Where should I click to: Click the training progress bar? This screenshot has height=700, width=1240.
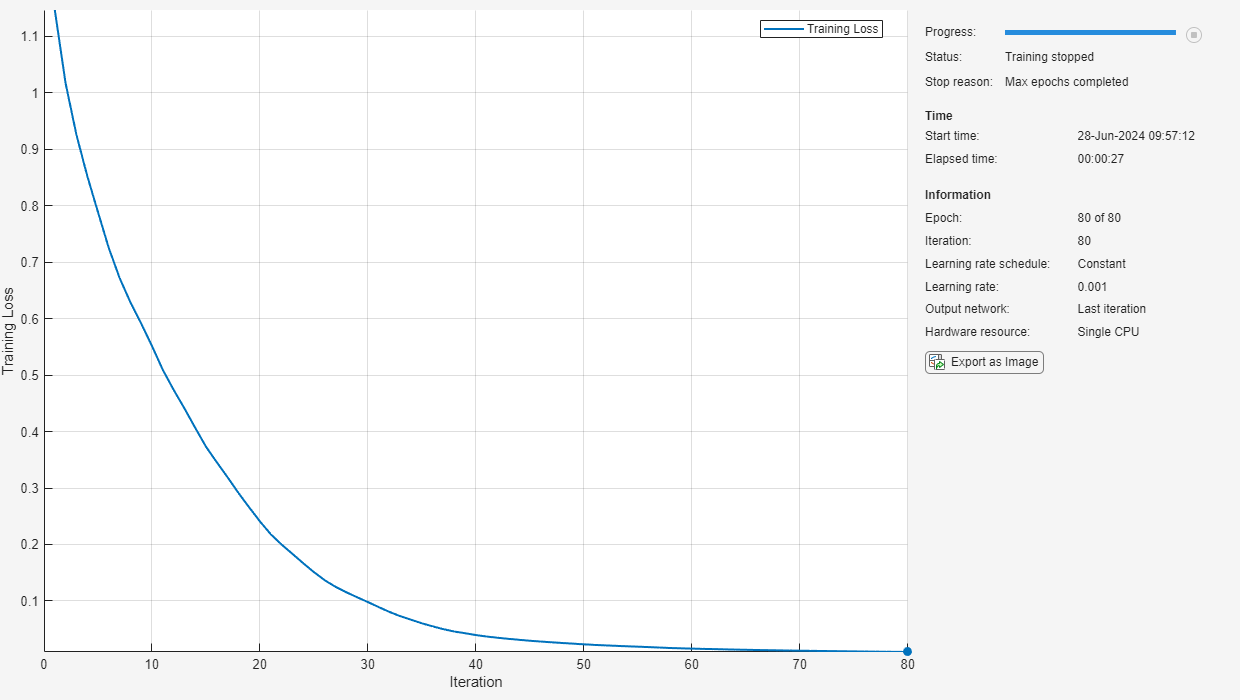1090,33
